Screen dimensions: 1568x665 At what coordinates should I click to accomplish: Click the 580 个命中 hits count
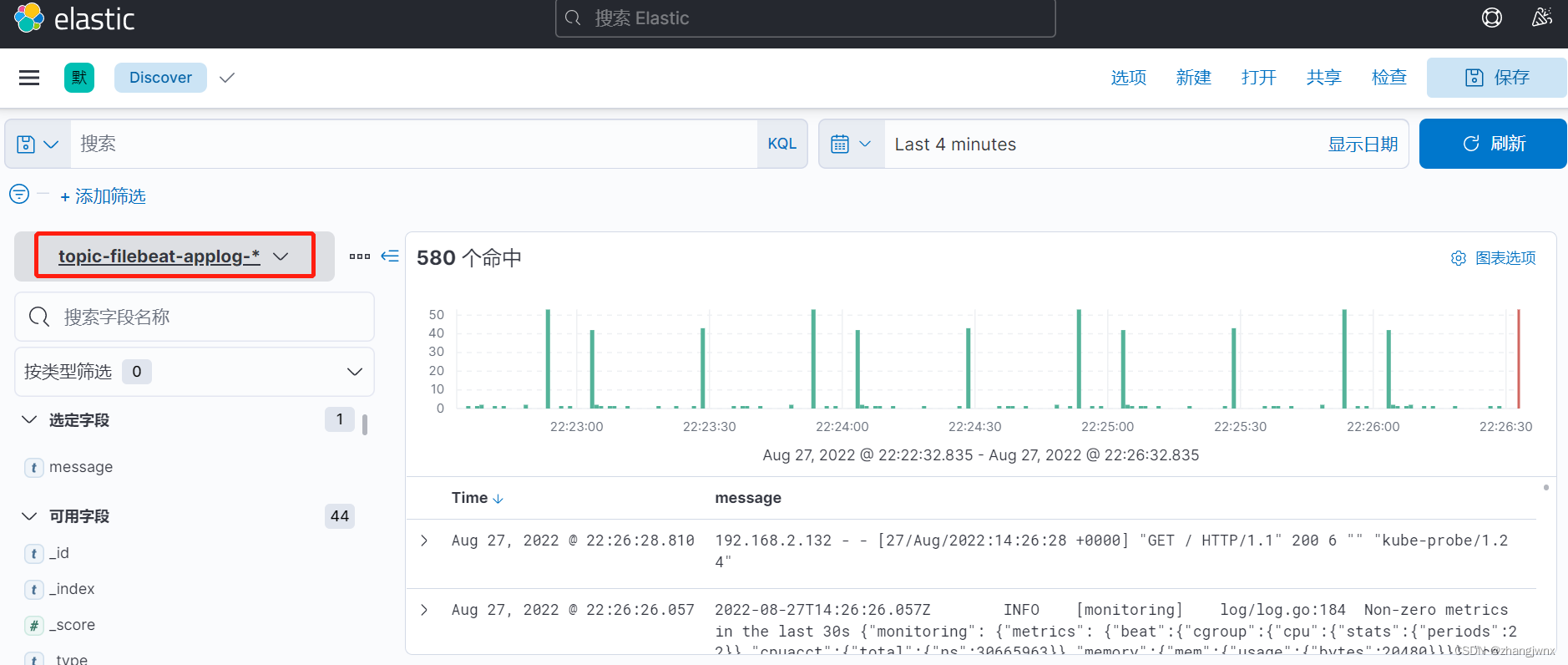point(469,258)
